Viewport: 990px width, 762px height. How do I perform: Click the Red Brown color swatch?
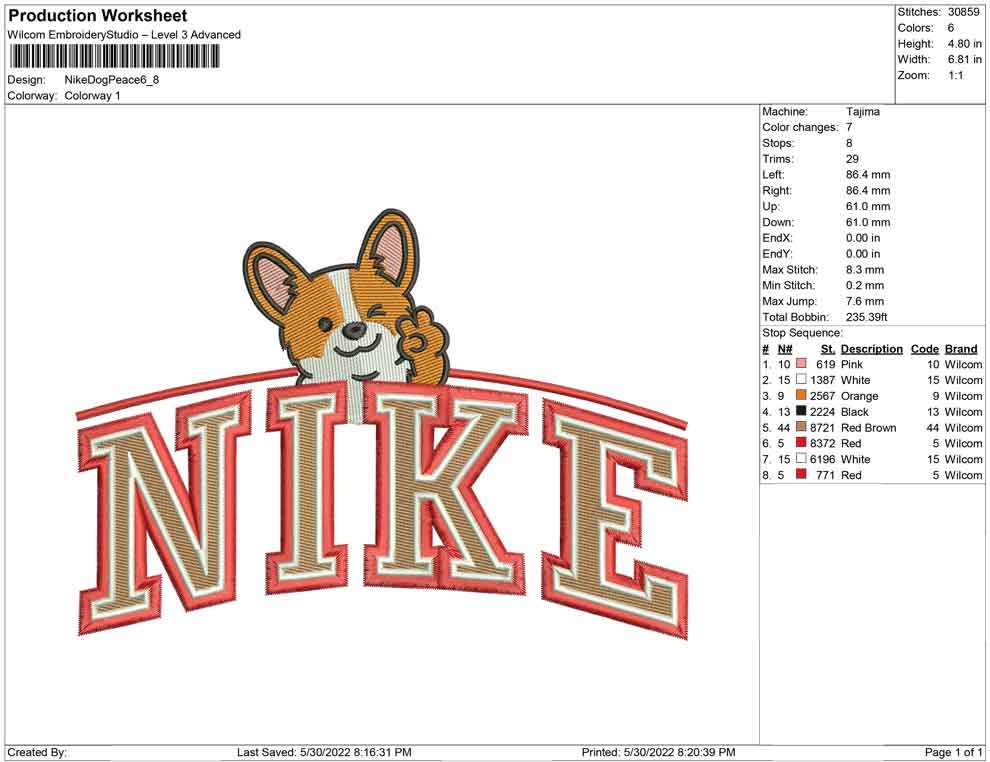click(x=801, y=427)
